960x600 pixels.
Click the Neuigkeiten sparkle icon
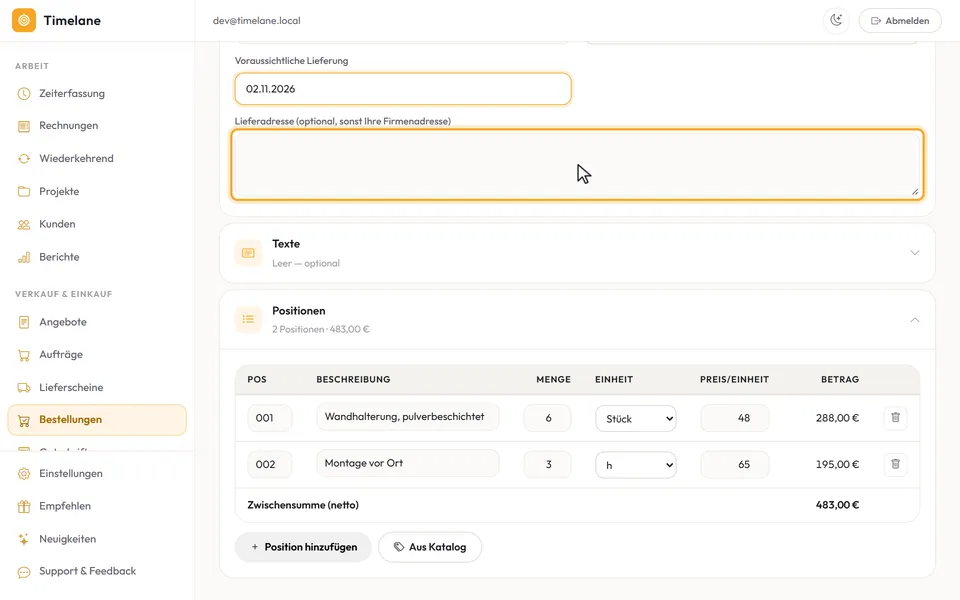tap(24, 539)
